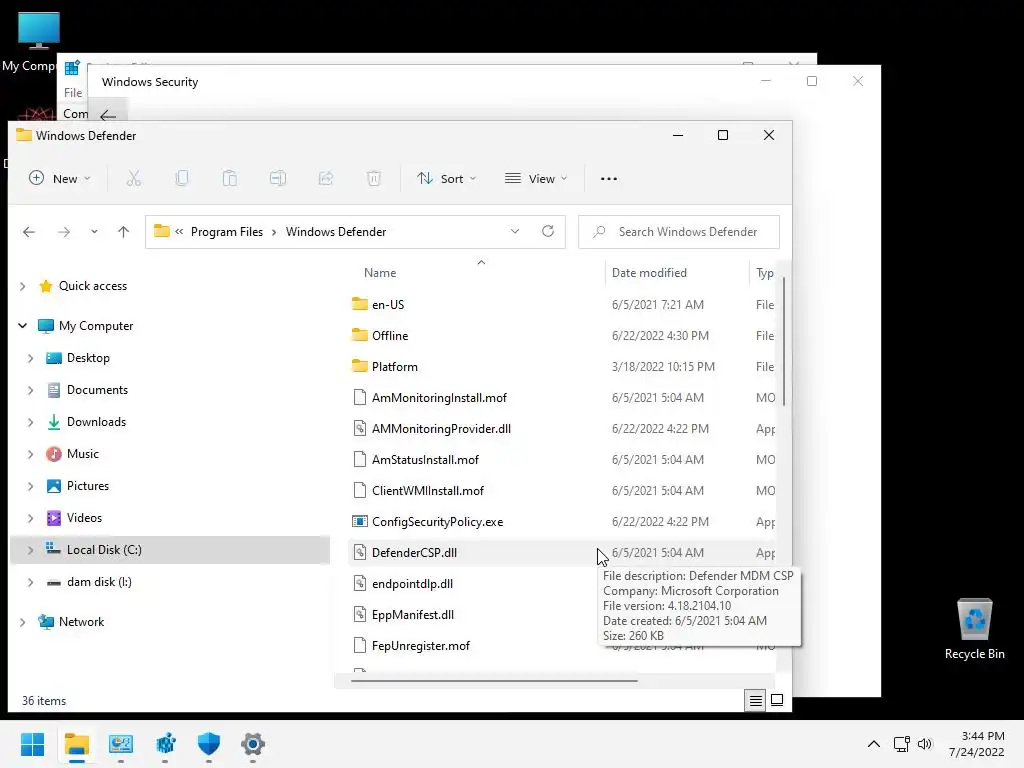Open Settings gear icon on taskbar
The image size is (1024, 768).
click(x=253, y=744)
